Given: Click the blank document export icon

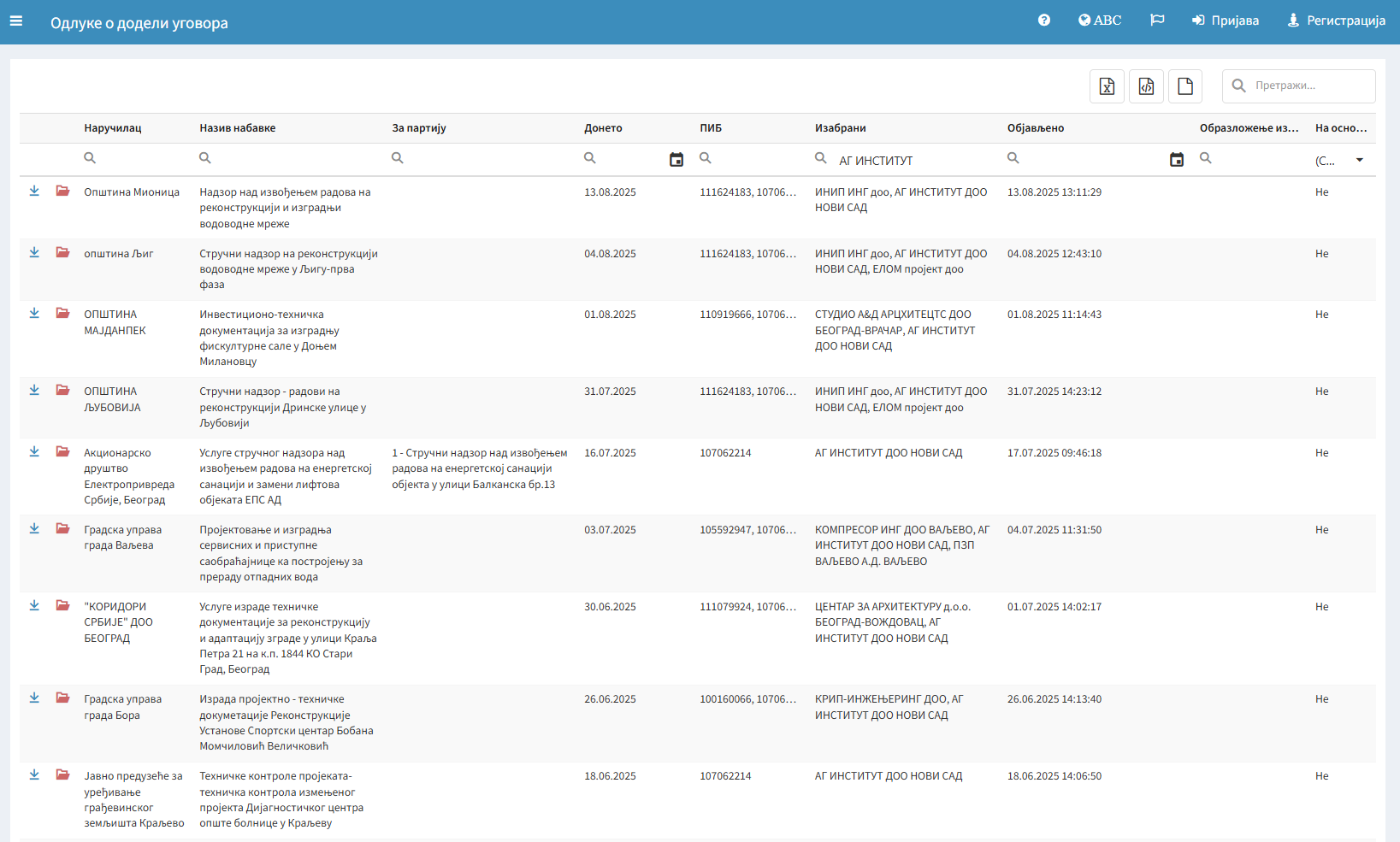Looking at the screenshot, I should coord(1185,86).
